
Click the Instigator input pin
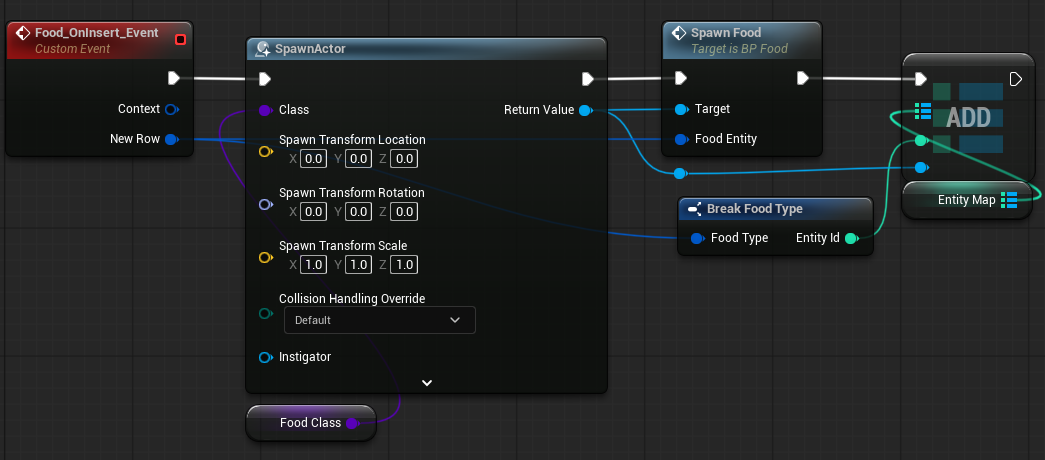click(265, 357)
